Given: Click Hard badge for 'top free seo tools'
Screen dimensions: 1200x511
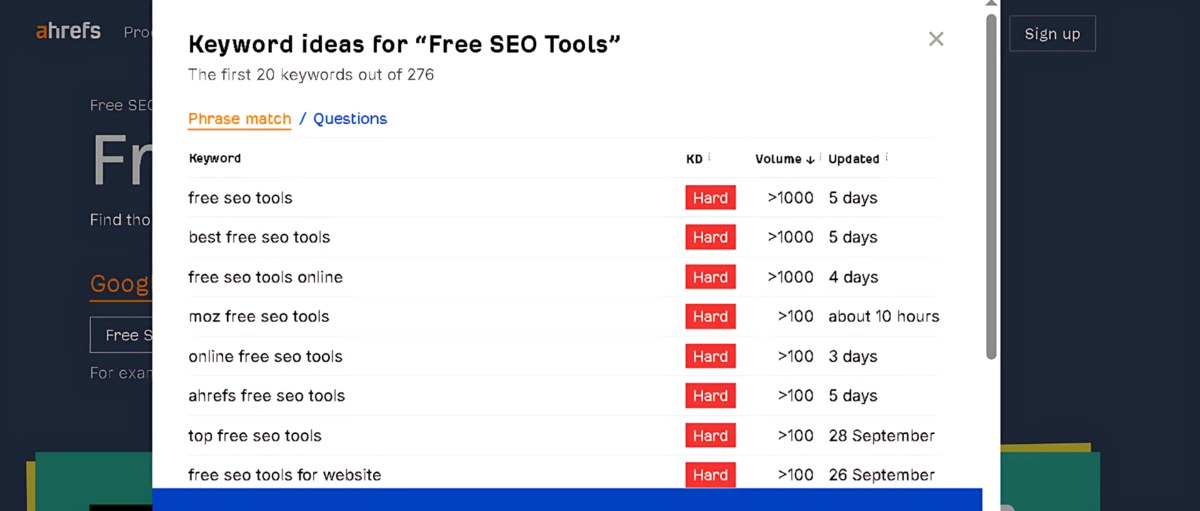Looking at the screenshot, I should [x=710, y=436].
